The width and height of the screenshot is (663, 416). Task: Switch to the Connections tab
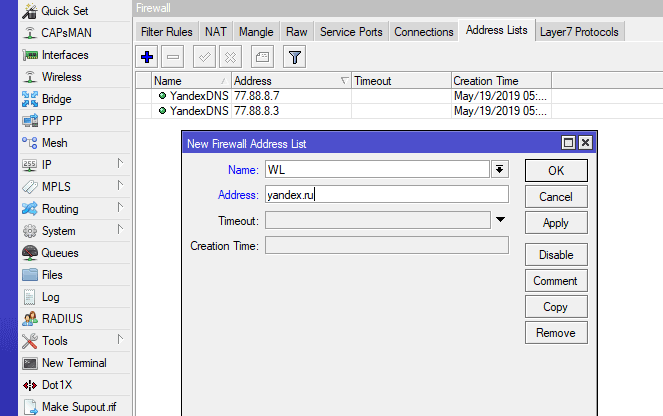coord(424,32)
